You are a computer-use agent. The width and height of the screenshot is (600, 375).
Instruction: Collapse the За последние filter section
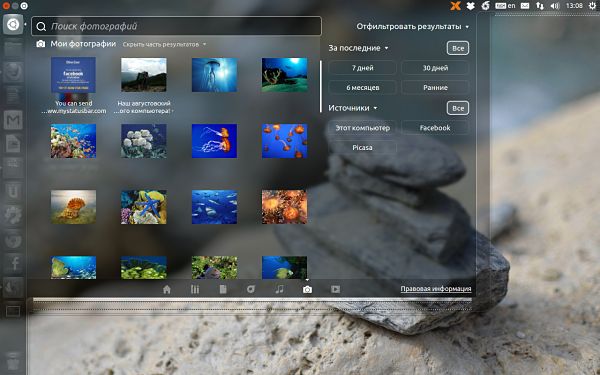click(x=358, y=48)
